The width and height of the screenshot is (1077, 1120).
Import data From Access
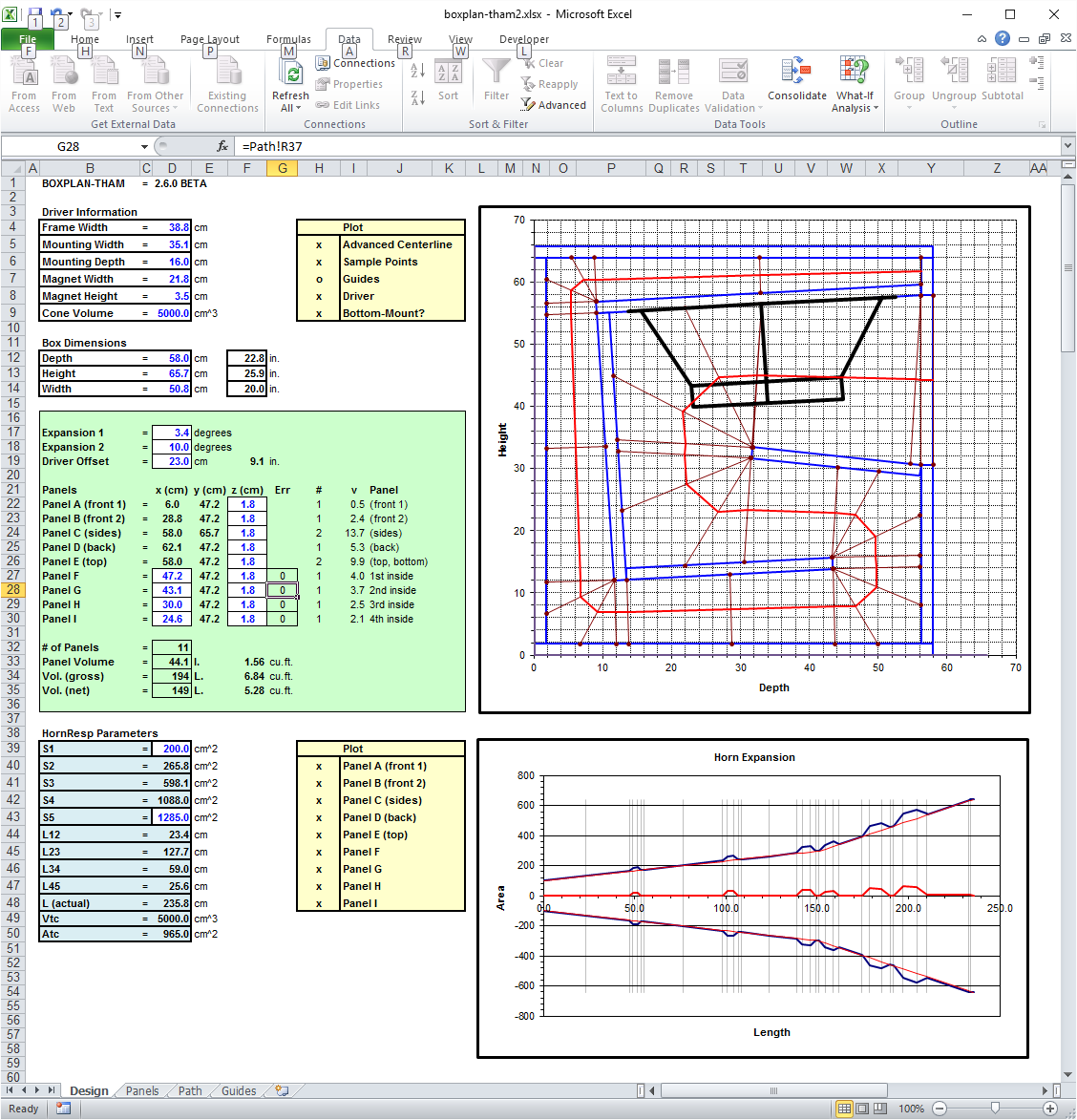point(24,85)
